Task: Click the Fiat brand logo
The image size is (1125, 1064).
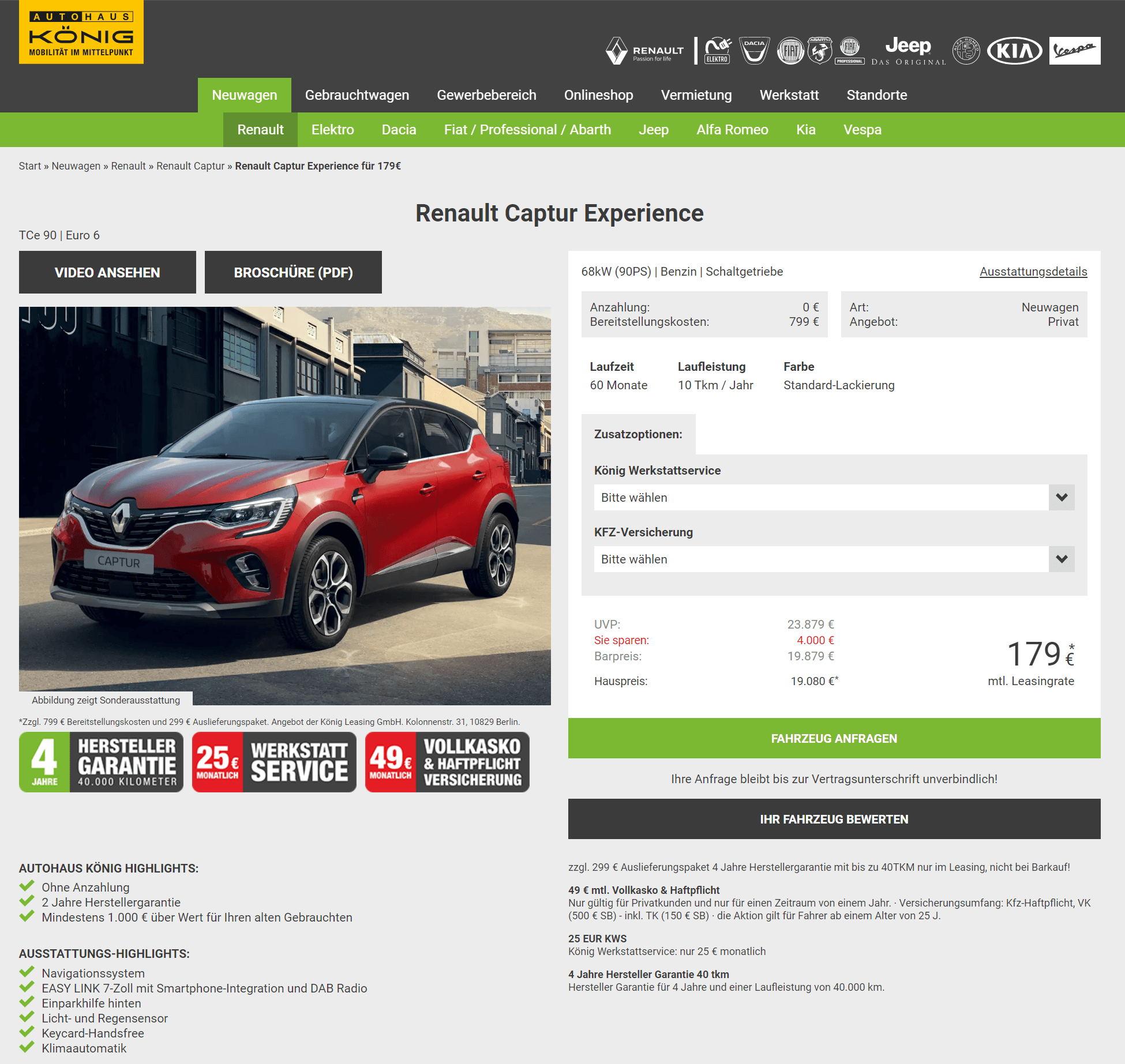Action: pyautogui.click(x=790, y=51)
